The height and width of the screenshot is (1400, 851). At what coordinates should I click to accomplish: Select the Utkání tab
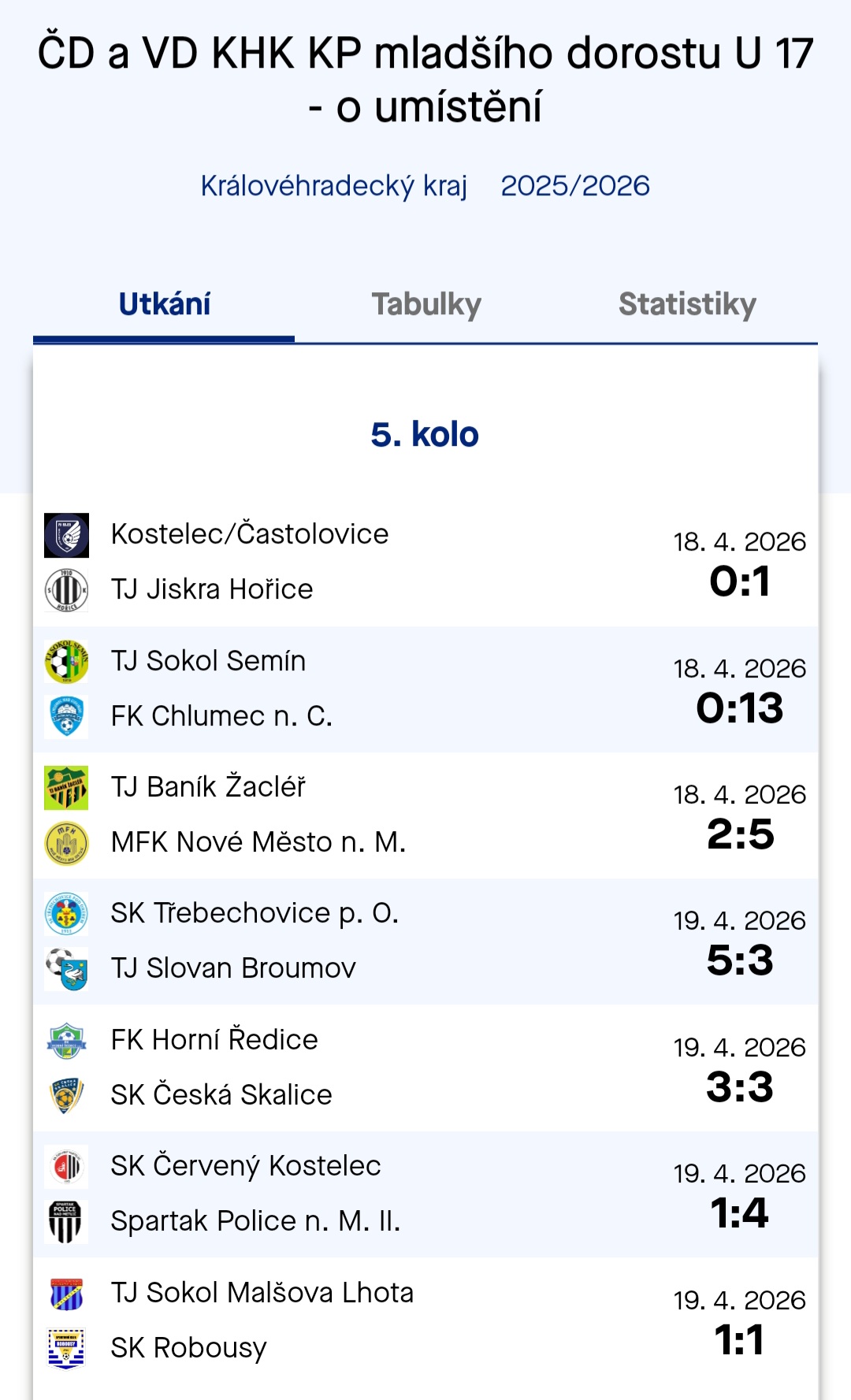point(164,305)
